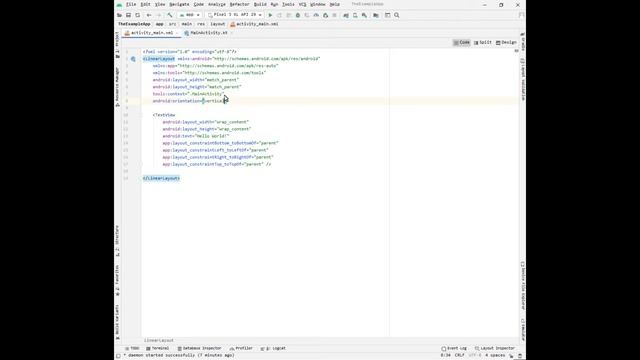Viewport: 640px width, 360px height.
Task: Open the Build menu
Action: point(260,4)
